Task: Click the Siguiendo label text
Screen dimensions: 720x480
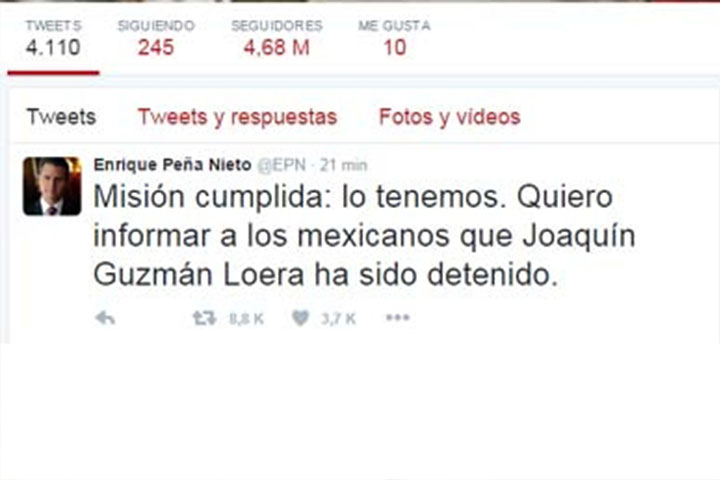Action: (156, 26)
